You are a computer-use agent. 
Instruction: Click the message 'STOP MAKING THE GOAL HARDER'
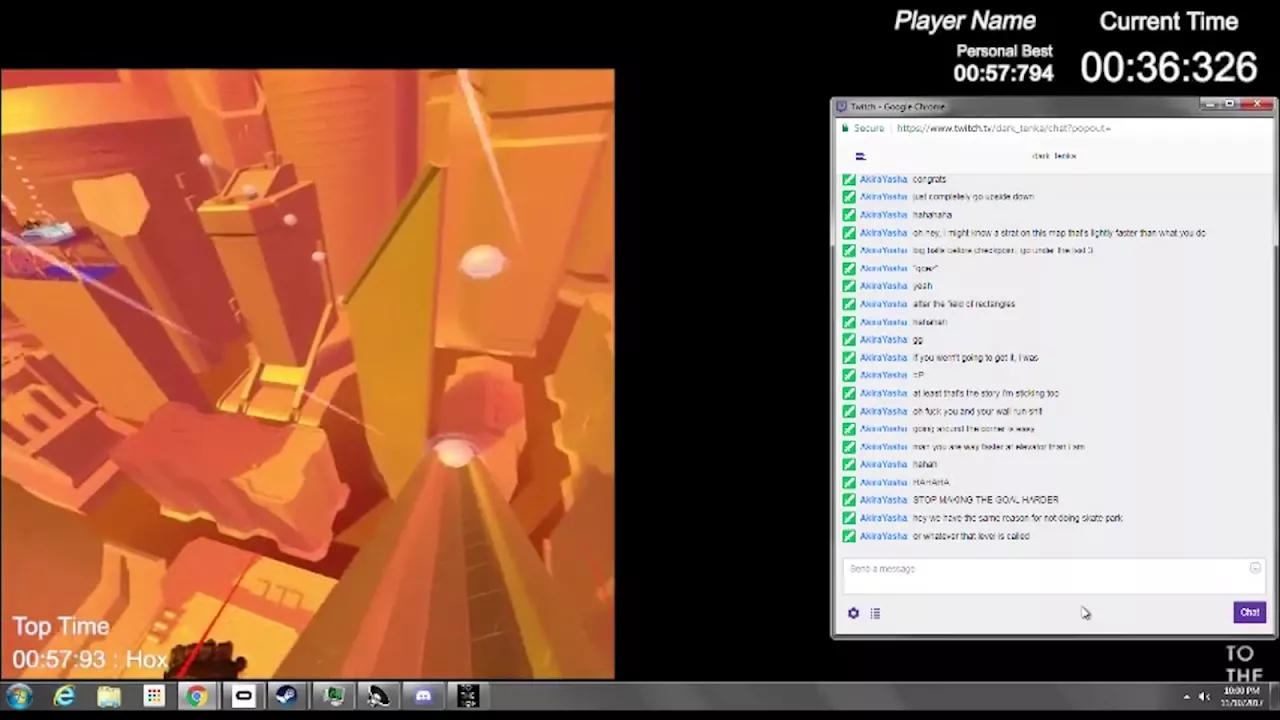pyautogui.click(x=985, y=500)
